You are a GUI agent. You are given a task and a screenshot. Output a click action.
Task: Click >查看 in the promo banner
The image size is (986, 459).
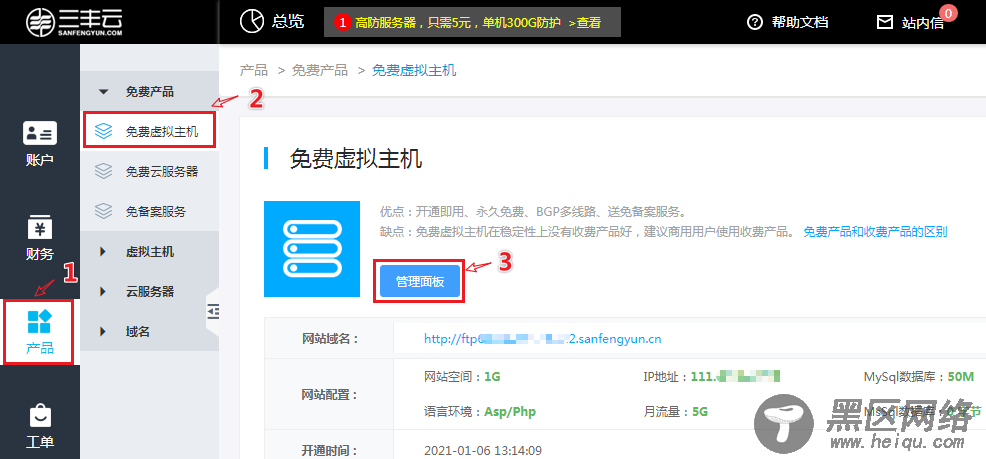[584, 23]
